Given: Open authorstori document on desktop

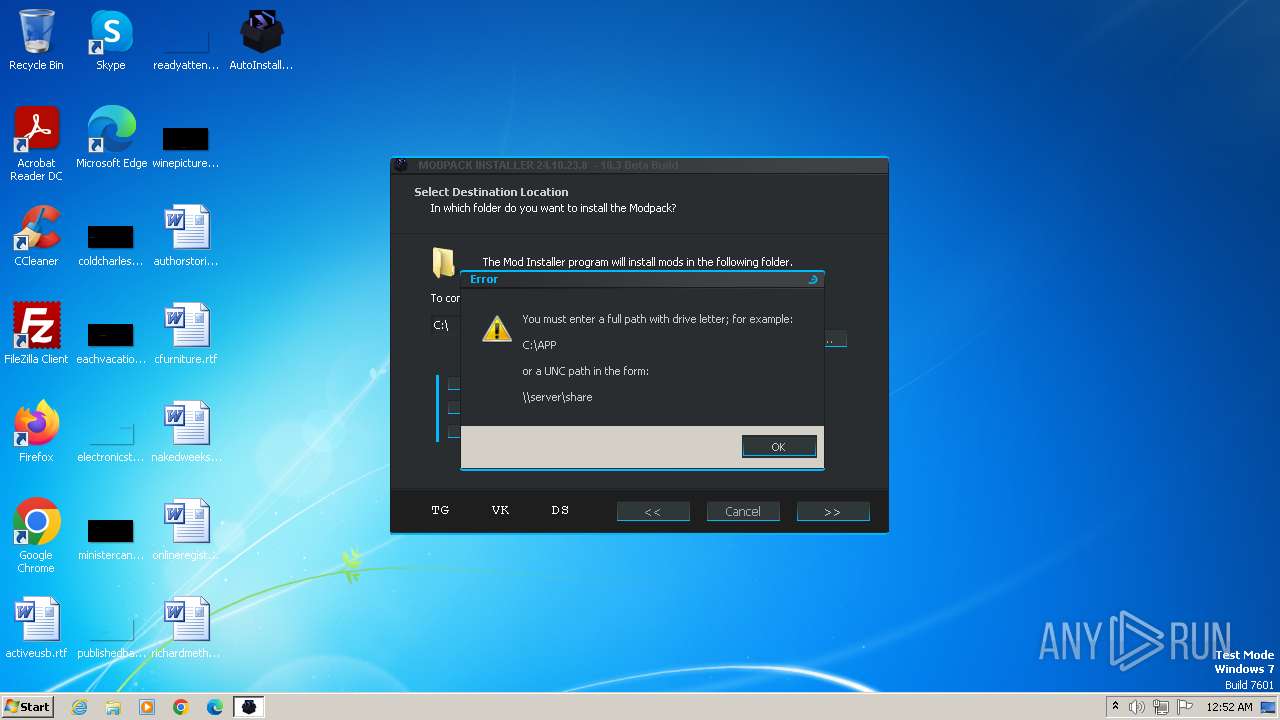Looking at the screenshot, I should coord(186,236).
